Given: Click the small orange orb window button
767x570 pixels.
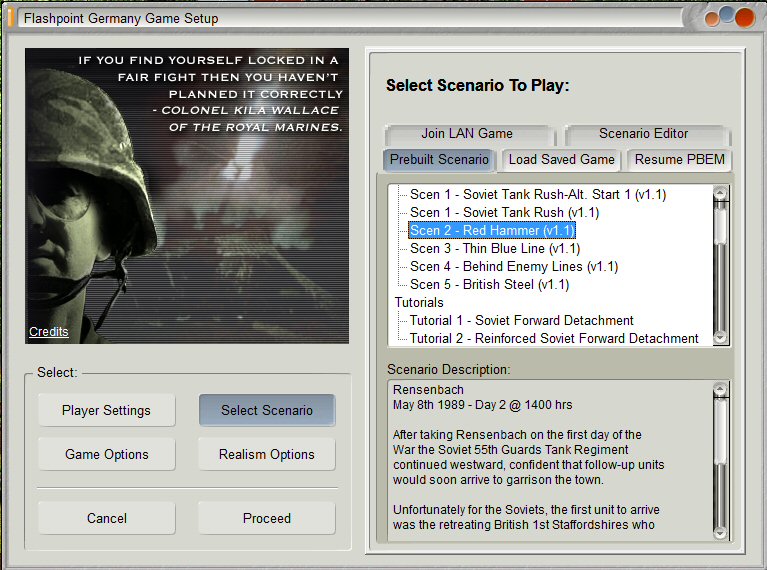Looking at the screenshot, I should pos(712,19).
